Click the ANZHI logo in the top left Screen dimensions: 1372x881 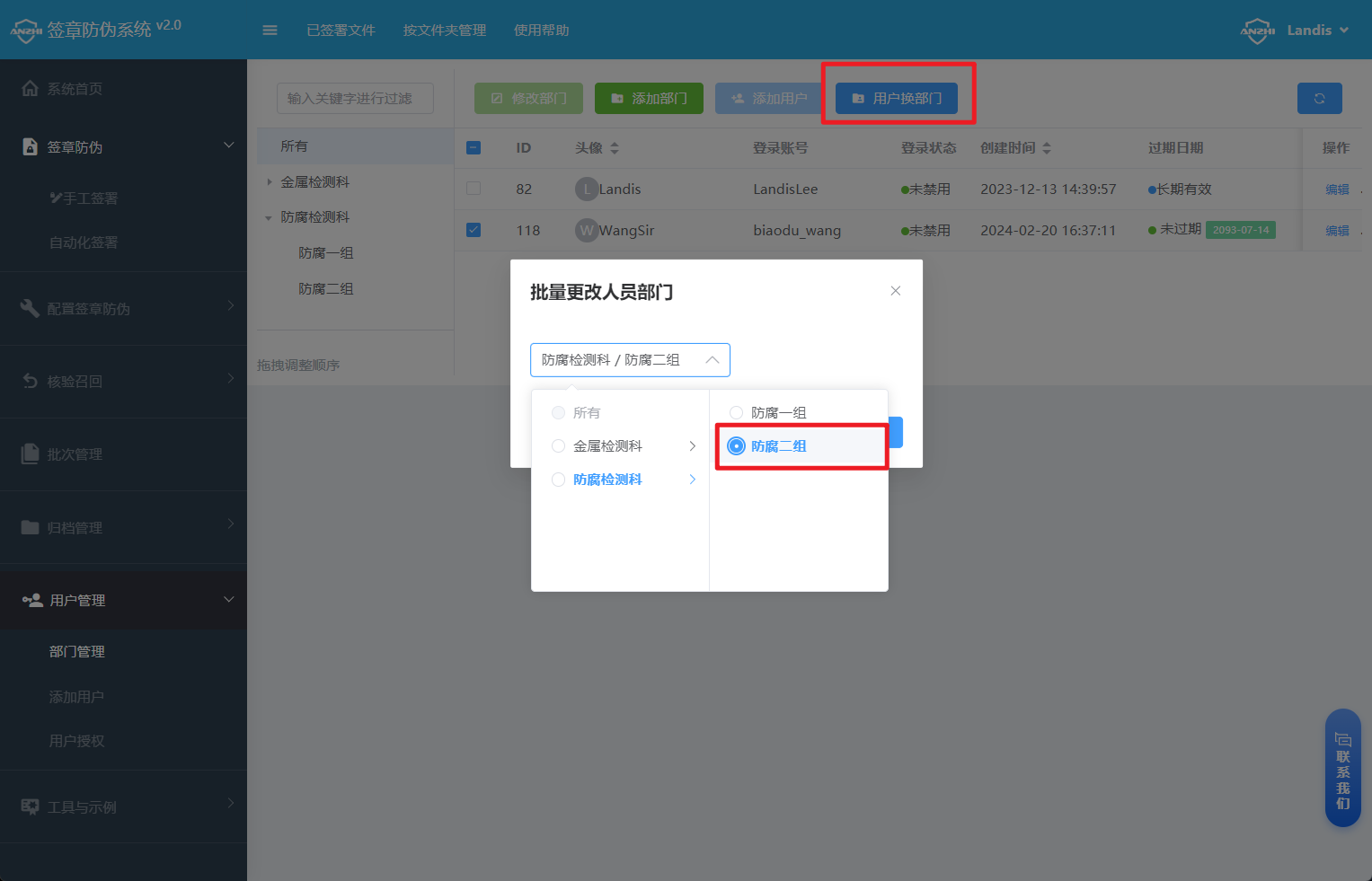25,30
